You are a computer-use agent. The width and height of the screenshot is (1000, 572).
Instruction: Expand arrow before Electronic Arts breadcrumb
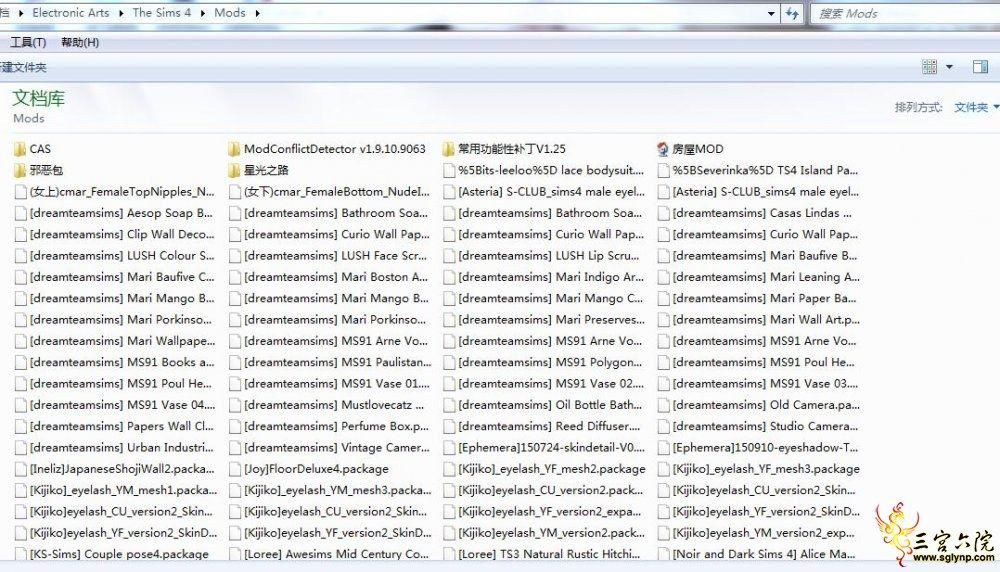tap(20, 13)
